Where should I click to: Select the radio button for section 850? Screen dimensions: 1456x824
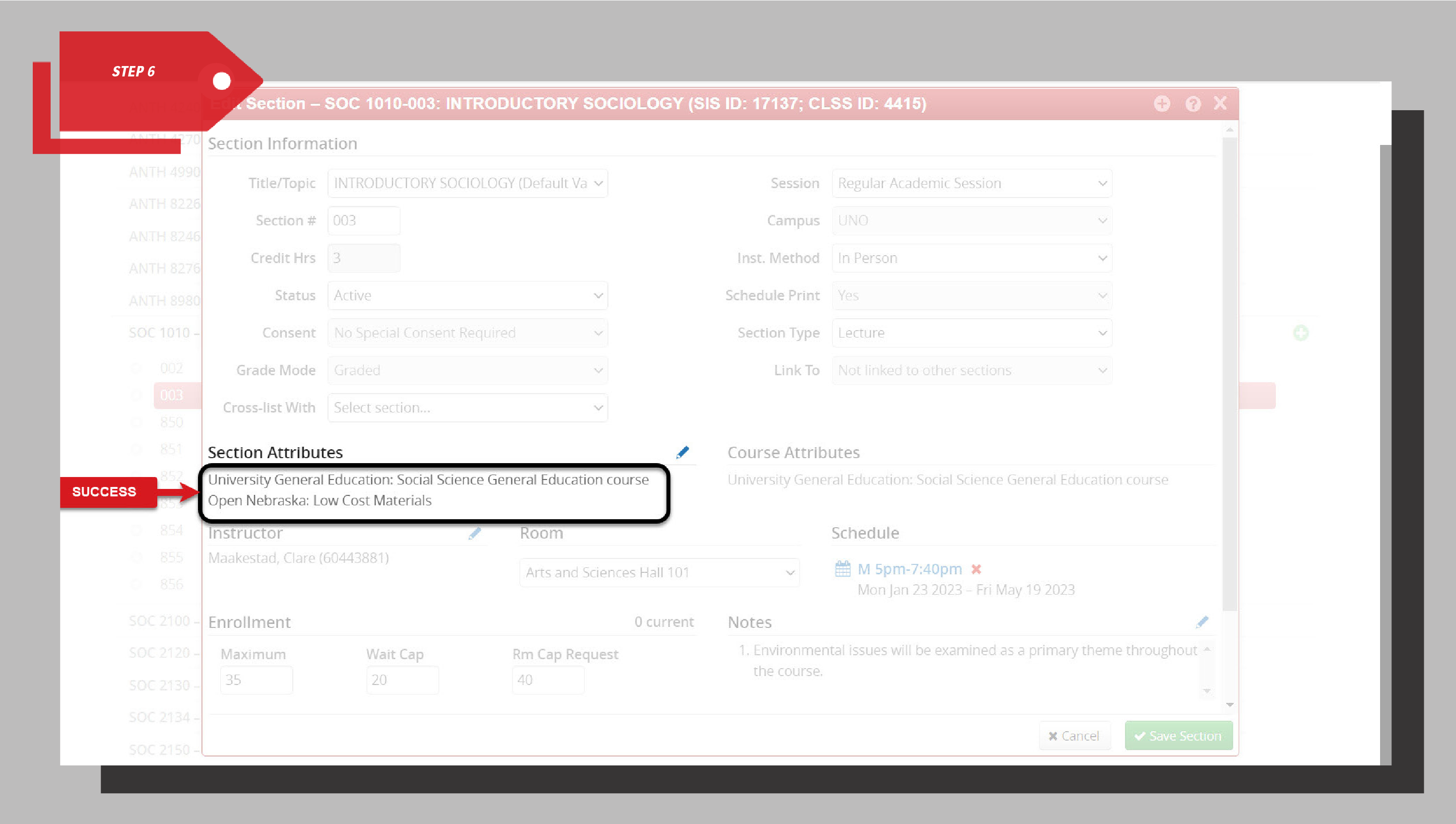coord(136,421)
